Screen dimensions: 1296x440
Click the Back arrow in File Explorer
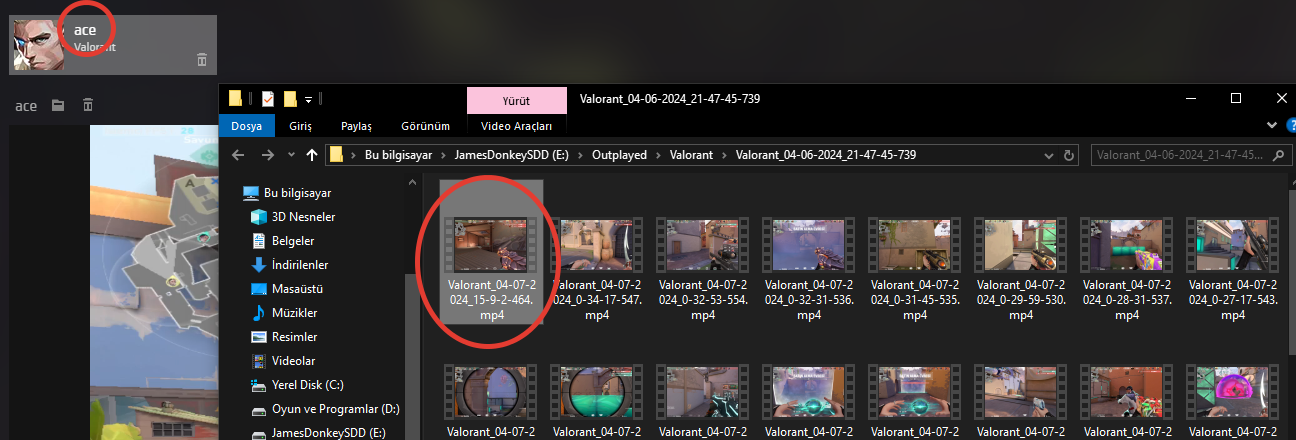(237, 155)
